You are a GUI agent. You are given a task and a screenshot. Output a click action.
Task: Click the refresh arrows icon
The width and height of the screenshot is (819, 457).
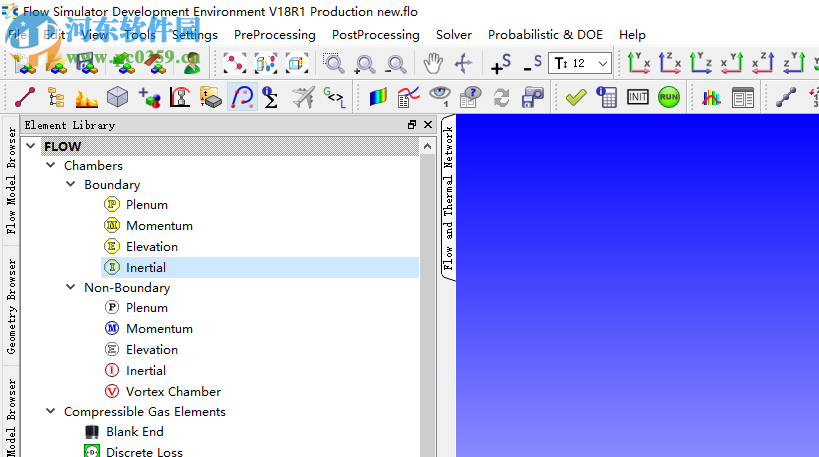(501, 97)
